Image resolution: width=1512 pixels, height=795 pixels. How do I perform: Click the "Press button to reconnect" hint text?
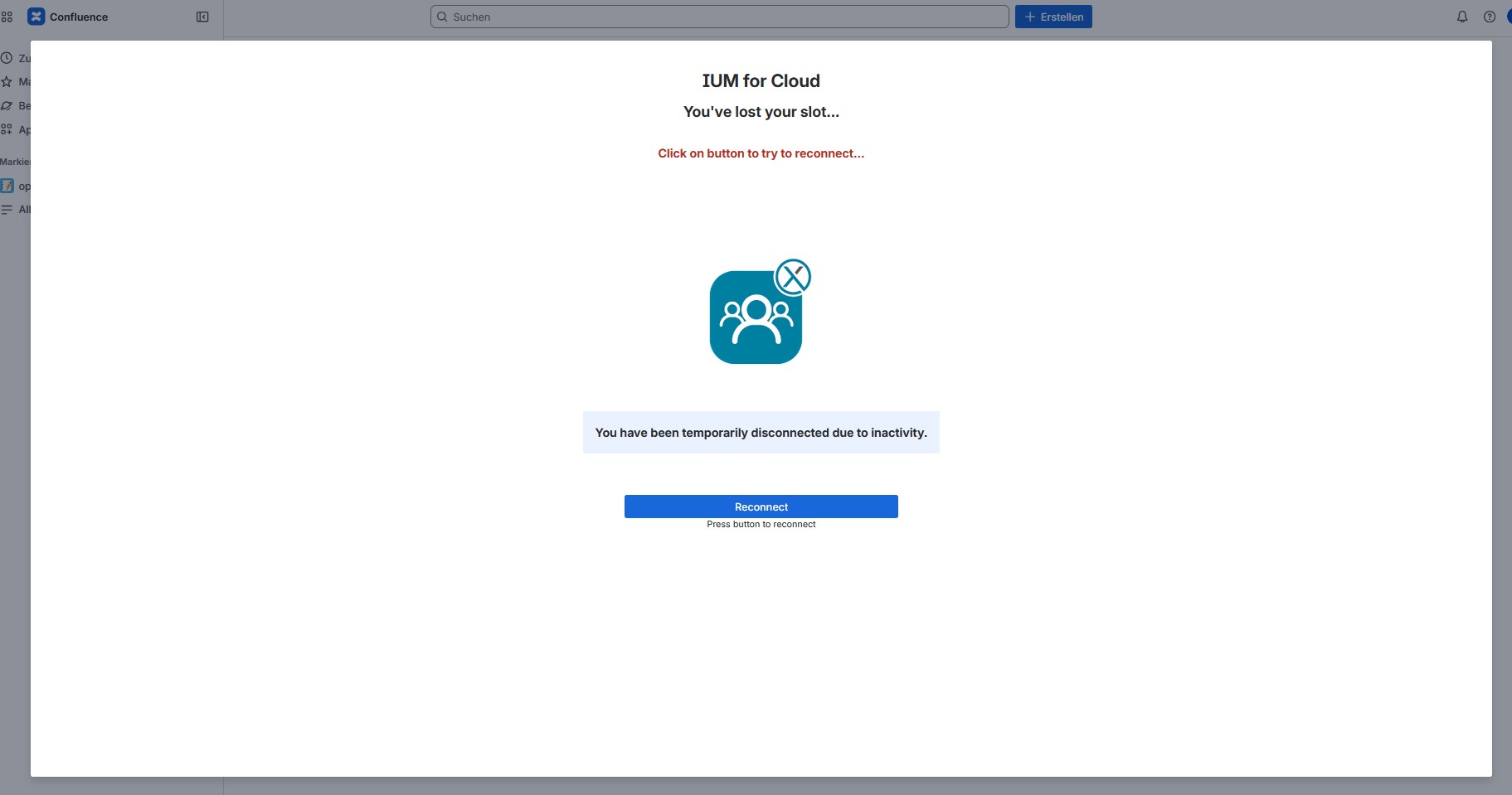pyautogui.click(x=761, y=524)
